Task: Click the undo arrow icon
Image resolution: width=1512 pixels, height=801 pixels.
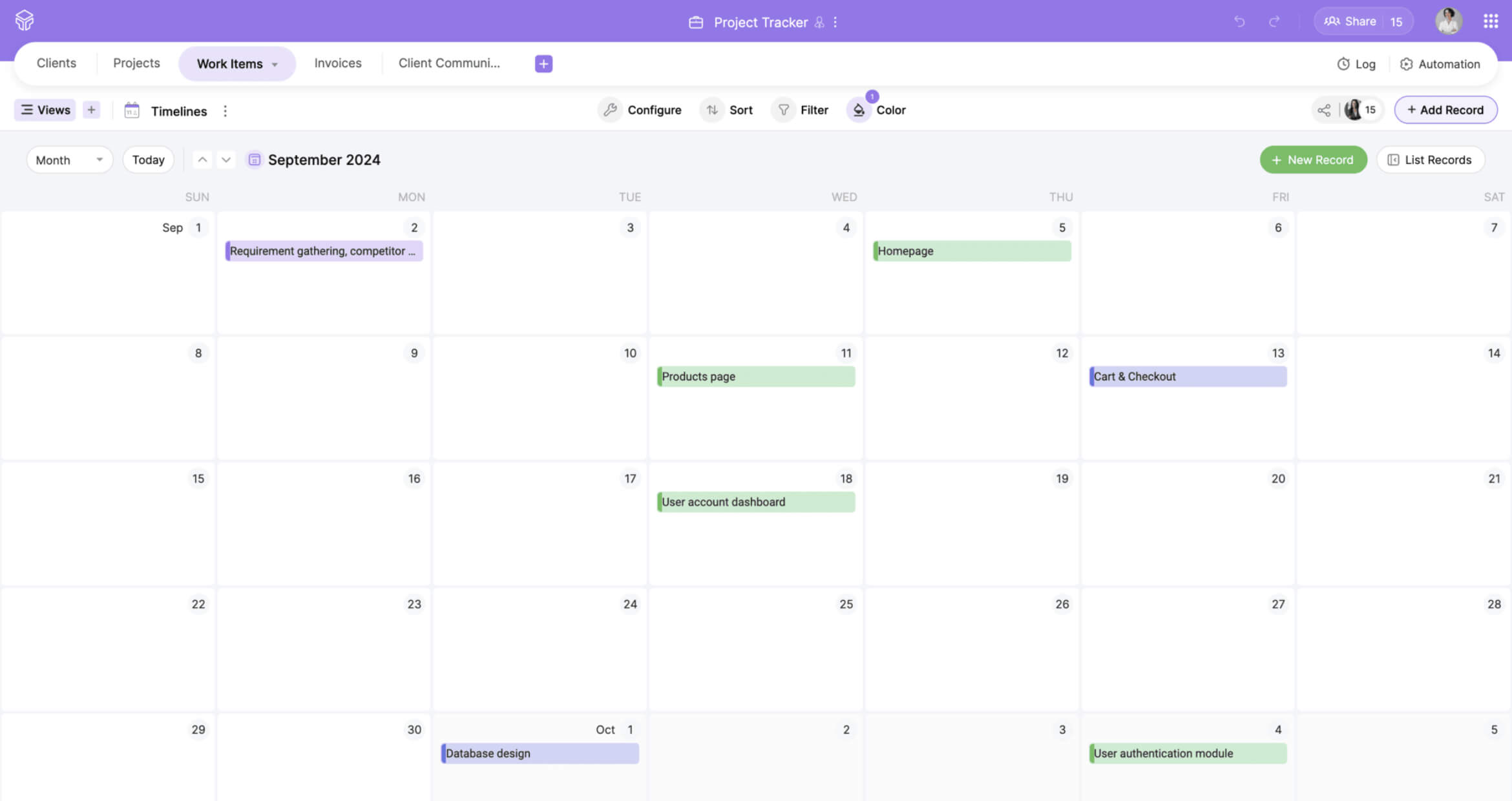Action: (x=1239, y=22)
